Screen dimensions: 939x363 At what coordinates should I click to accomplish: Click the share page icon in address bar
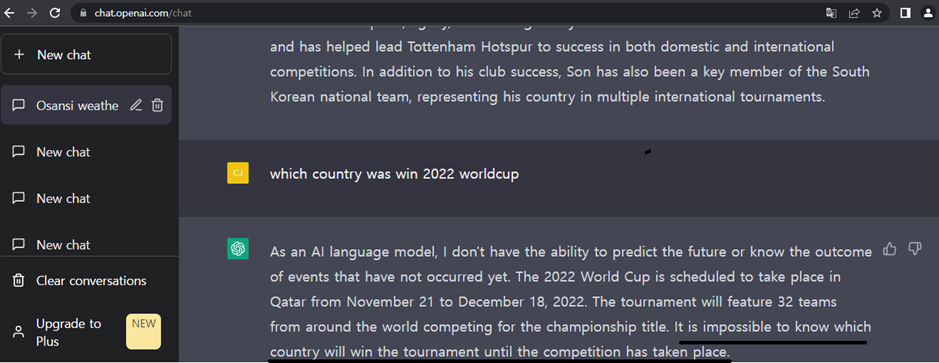[x=855, y=13]
